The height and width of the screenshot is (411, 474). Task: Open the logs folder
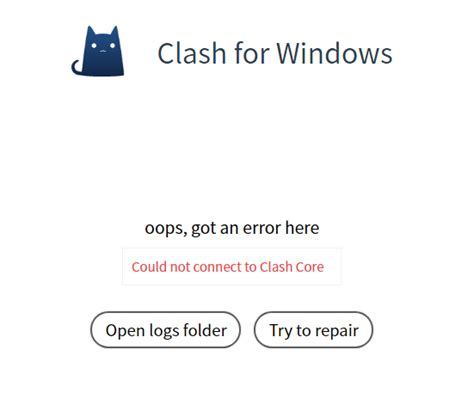166,330
